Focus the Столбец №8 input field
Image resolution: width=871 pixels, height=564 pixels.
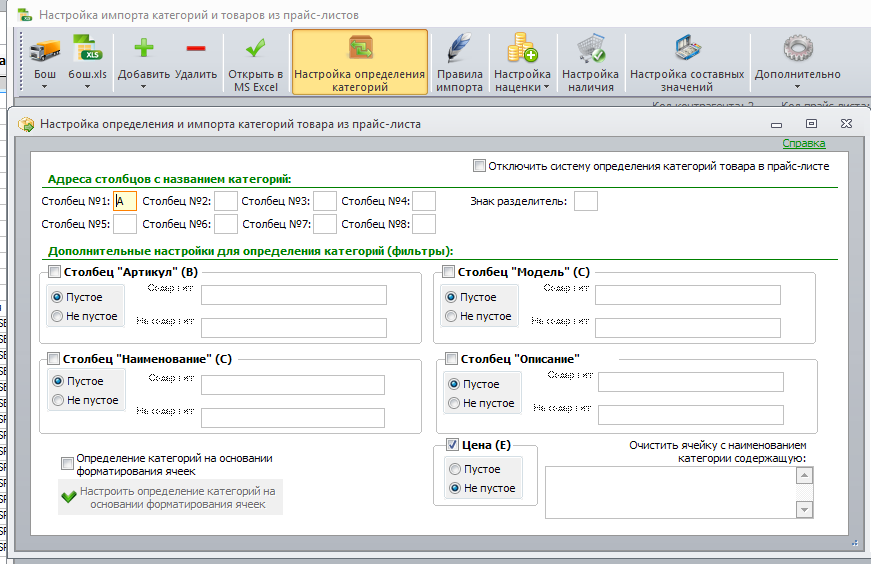[x=424, y=224]
